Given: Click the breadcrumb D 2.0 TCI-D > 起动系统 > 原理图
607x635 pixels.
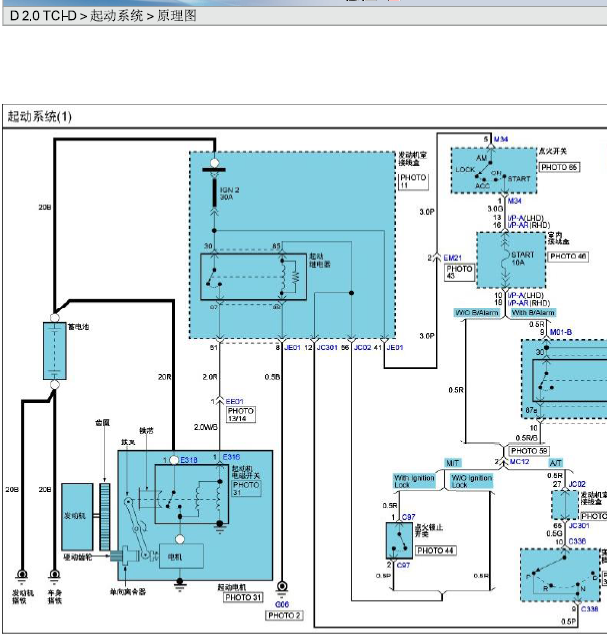Looking at the screenshot, I should (103, 16).
